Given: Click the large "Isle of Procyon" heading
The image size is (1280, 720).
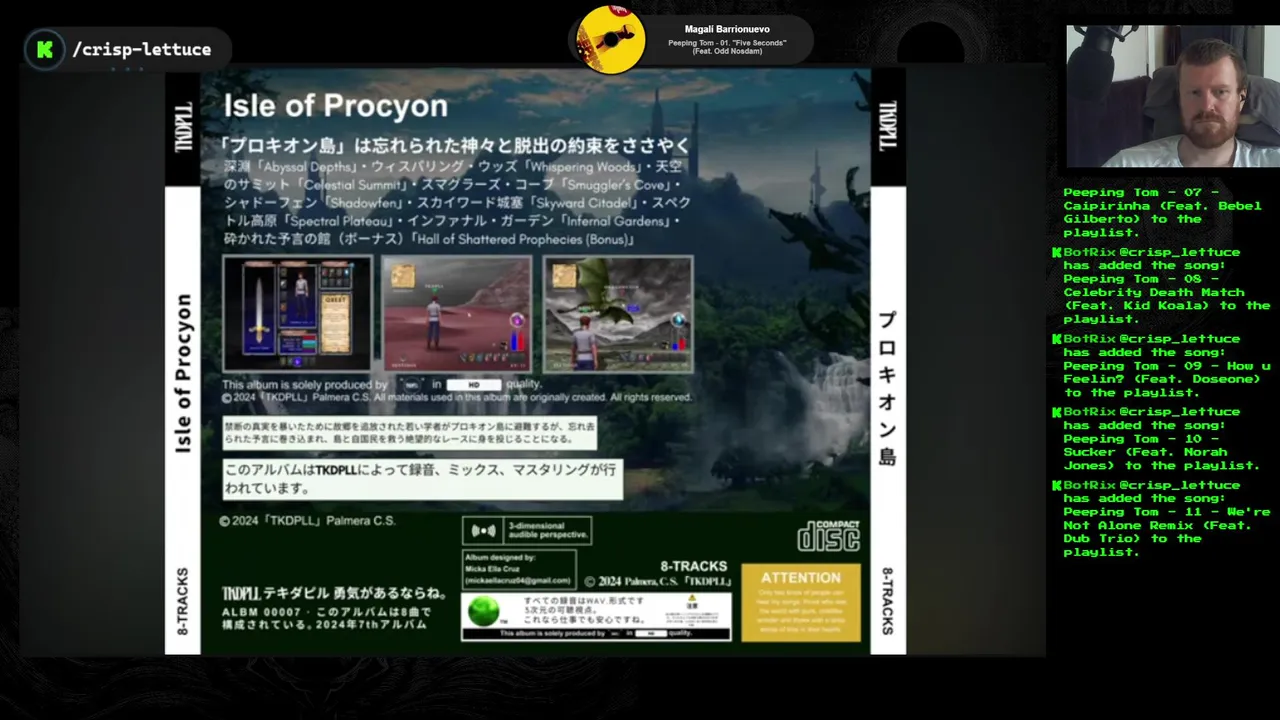Looking at the screenshot, I should pos(335,106).
